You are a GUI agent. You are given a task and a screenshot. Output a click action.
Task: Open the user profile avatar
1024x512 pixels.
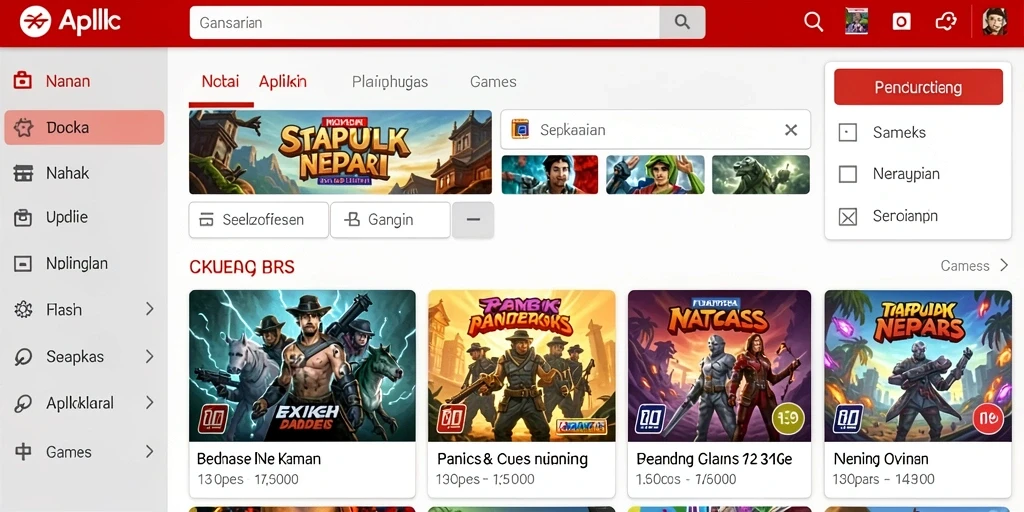point(995,22)
